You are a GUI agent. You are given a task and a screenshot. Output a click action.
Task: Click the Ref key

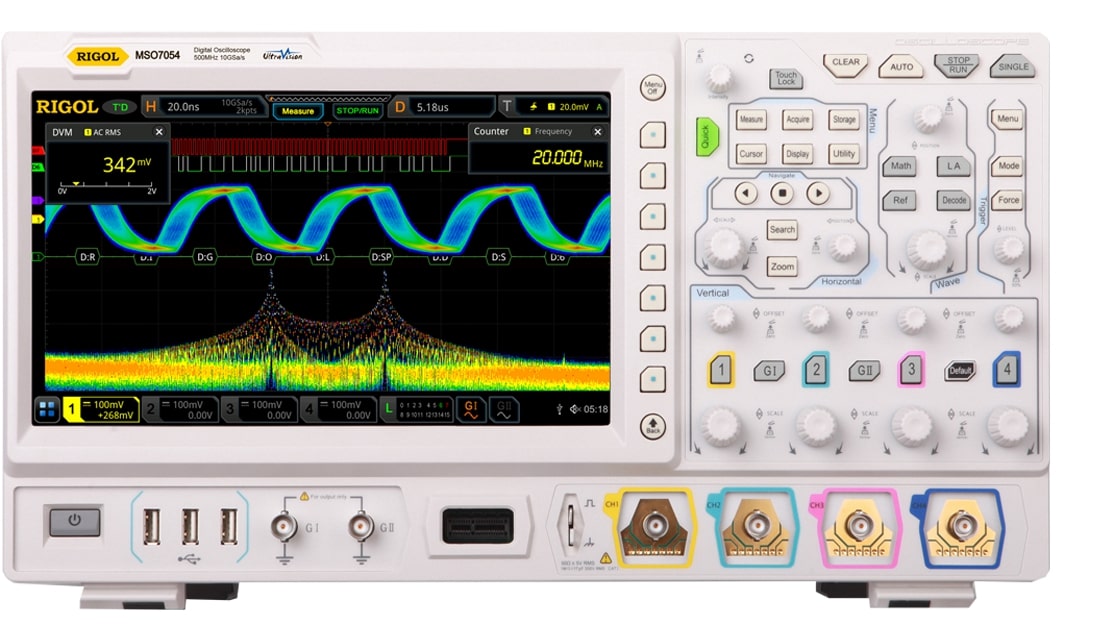pos(900,201)
